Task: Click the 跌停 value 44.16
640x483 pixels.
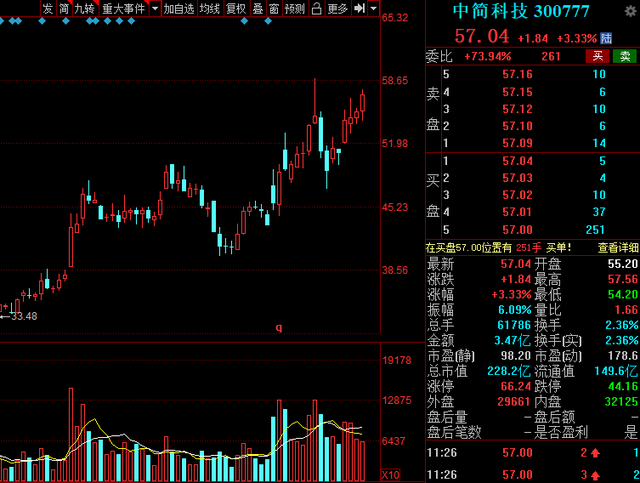Action: [x=623, y=386]
